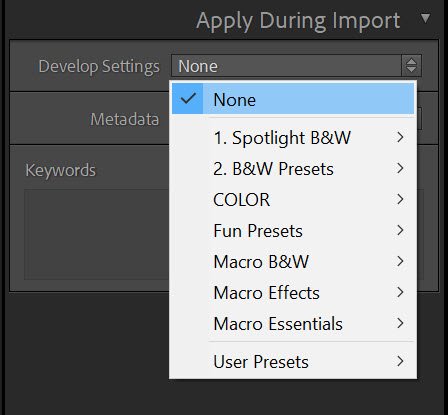
Task: Click the checkmark beside None
Action: pos(188,99)
